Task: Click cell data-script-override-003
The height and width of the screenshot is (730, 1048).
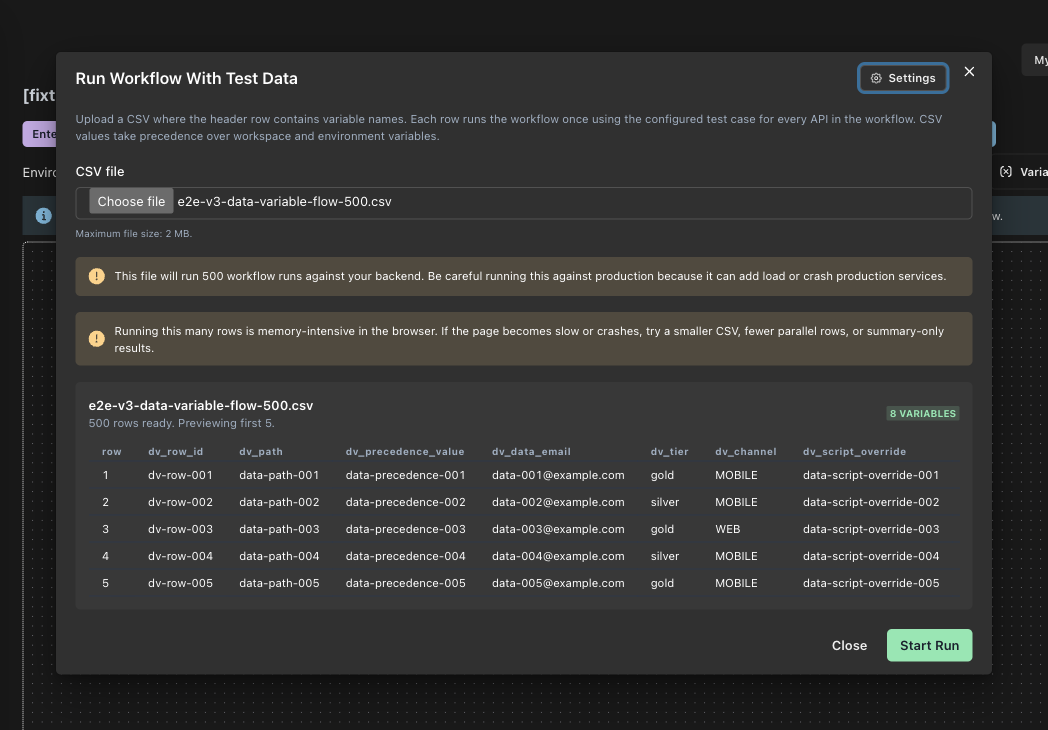Action: 870,529
